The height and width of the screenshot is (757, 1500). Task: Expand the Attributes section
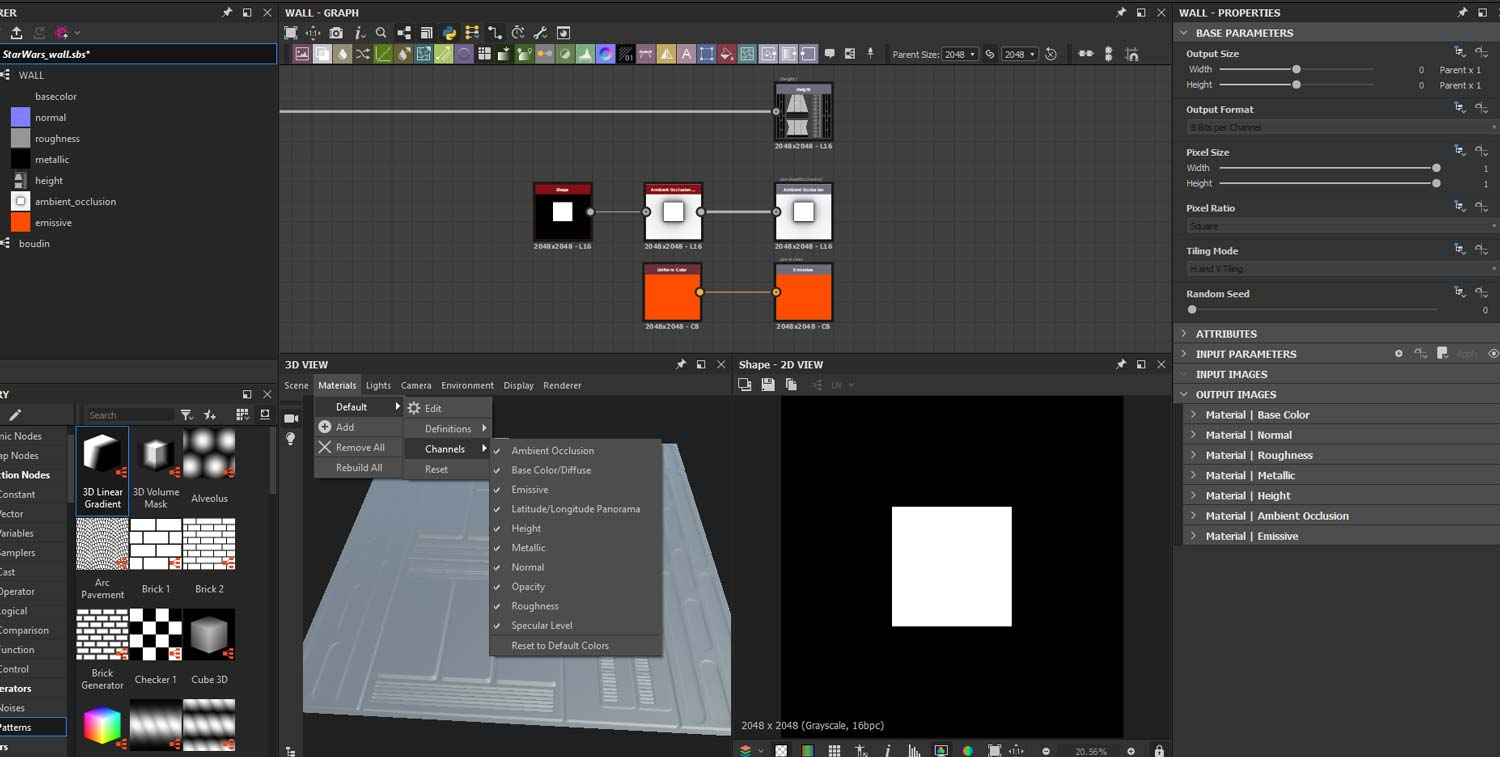[1184, 334]
